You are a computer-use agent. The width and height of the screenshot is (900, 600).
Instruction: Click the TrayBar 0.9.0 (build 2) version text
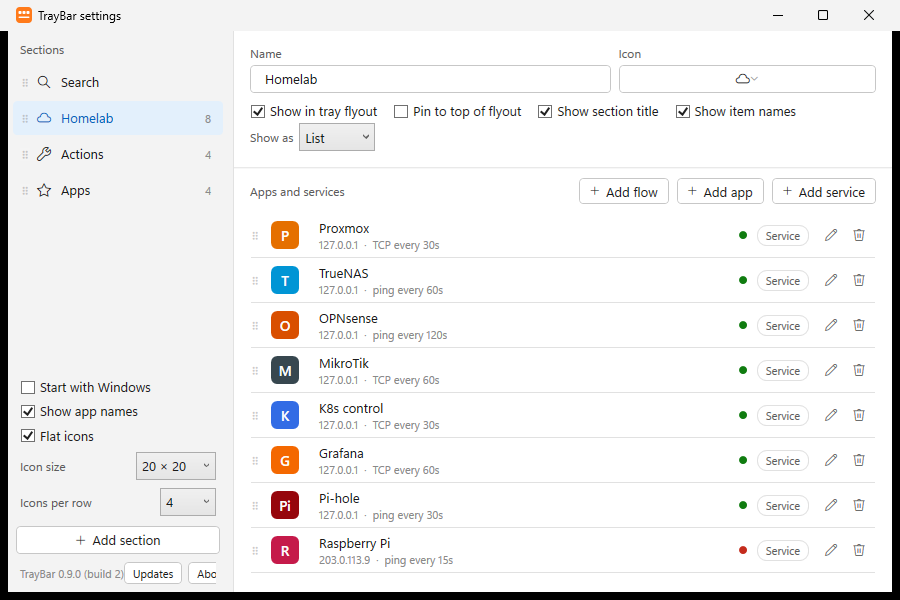(72, 574)
